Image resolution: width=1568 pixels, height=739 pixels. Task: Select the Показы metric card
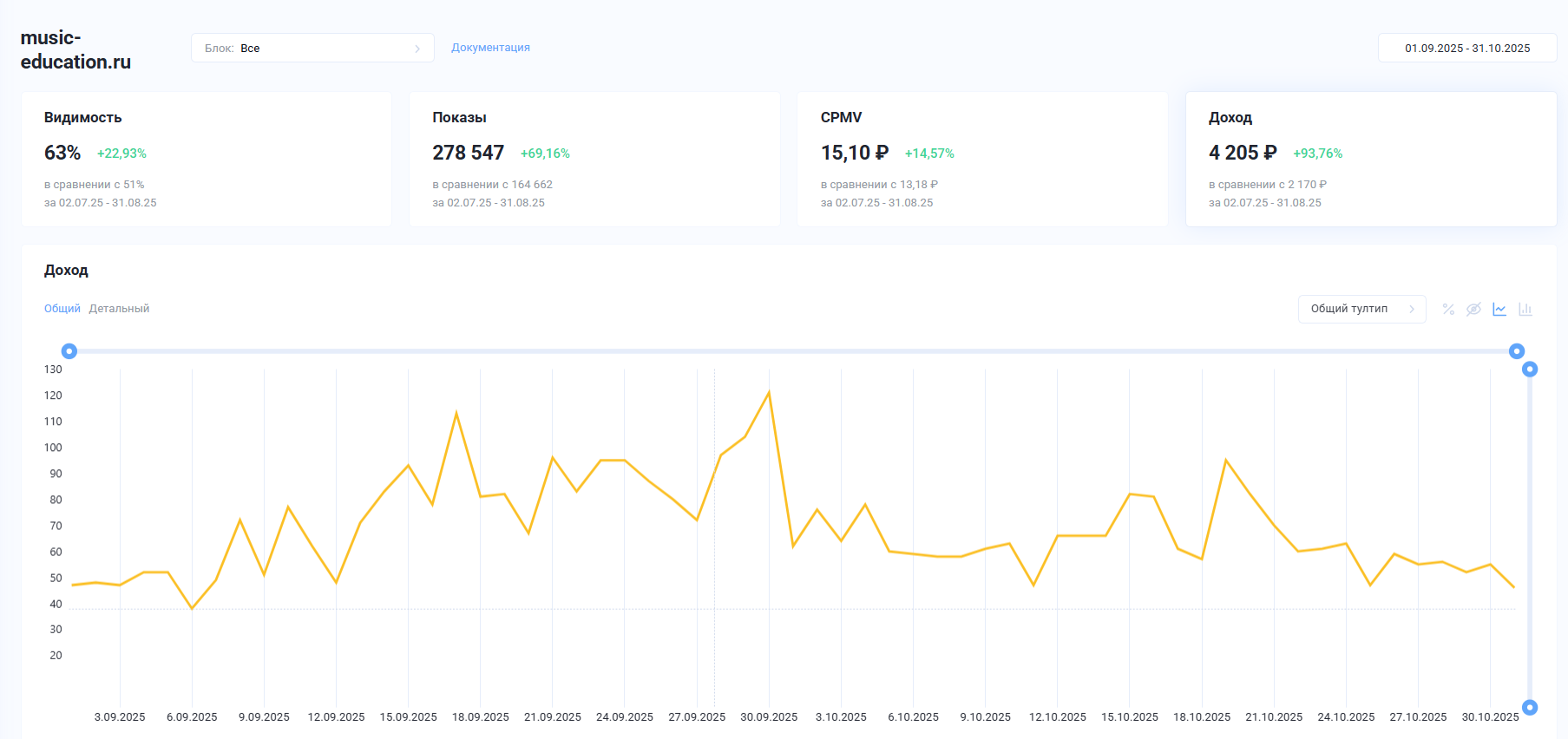(594, 160)
